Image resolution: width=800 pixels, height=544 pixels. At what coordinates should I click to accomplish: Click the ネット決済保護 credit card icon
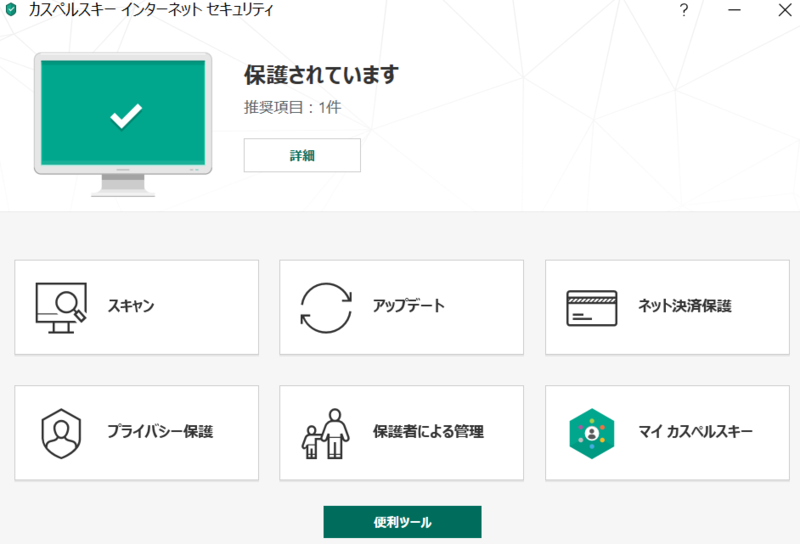(592, 308)
